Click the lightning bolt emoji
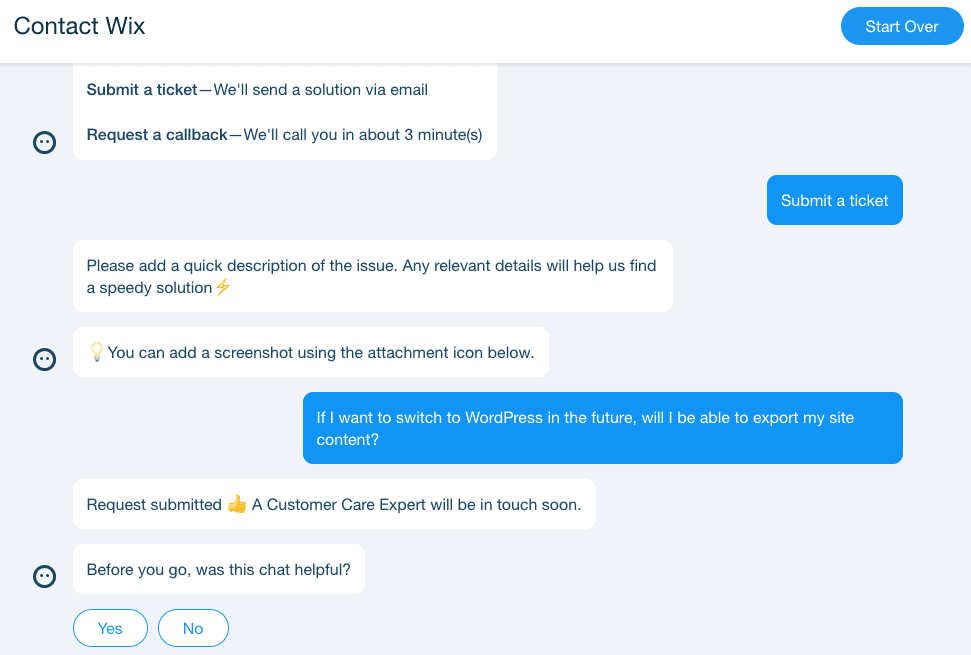Viewport: 971px width, 655px height. [x=223, y=287]
